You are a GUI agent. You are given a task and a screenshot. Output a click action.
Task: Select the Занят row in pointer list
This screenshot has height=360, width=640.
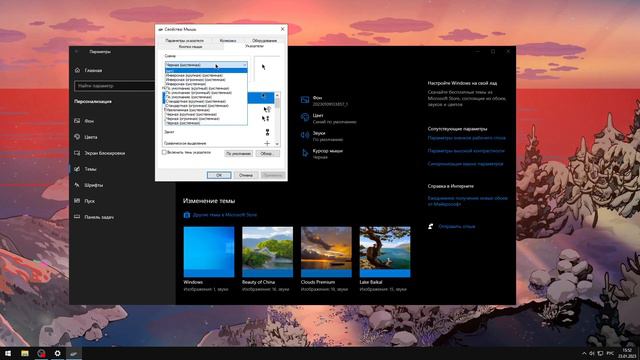218,132
